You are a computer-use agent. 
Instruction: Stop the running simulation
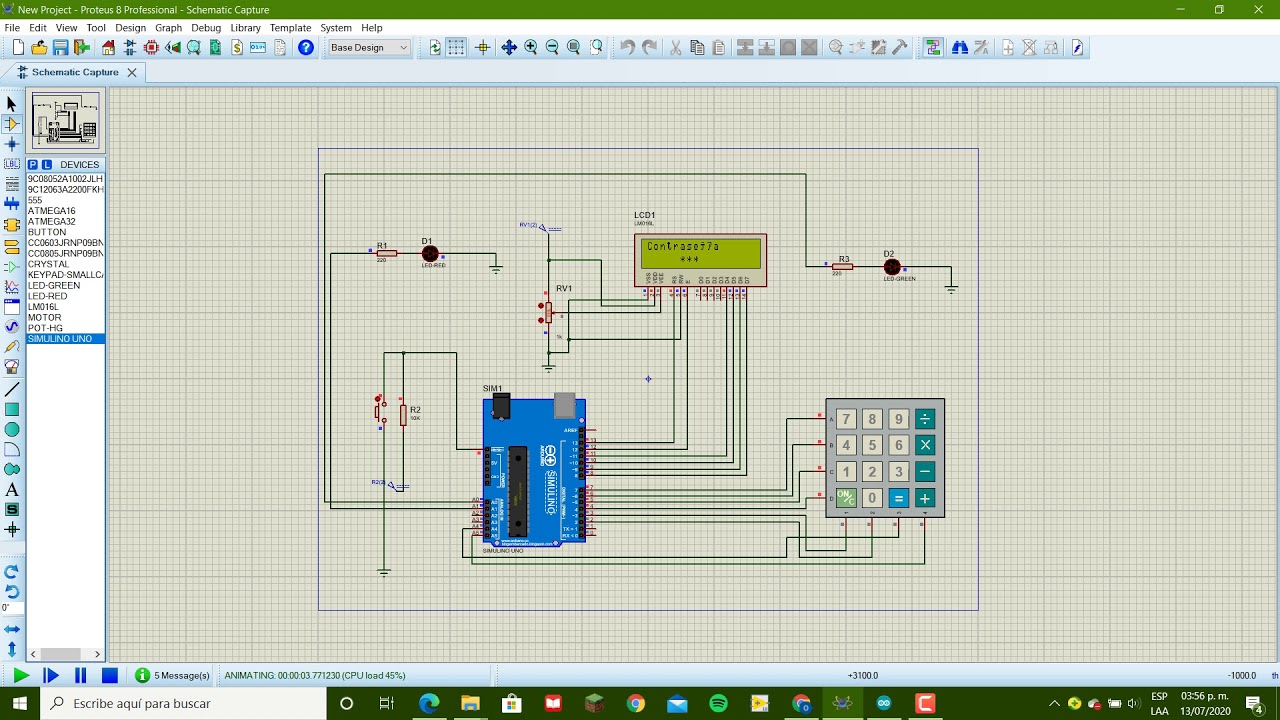tap(110, 676)
